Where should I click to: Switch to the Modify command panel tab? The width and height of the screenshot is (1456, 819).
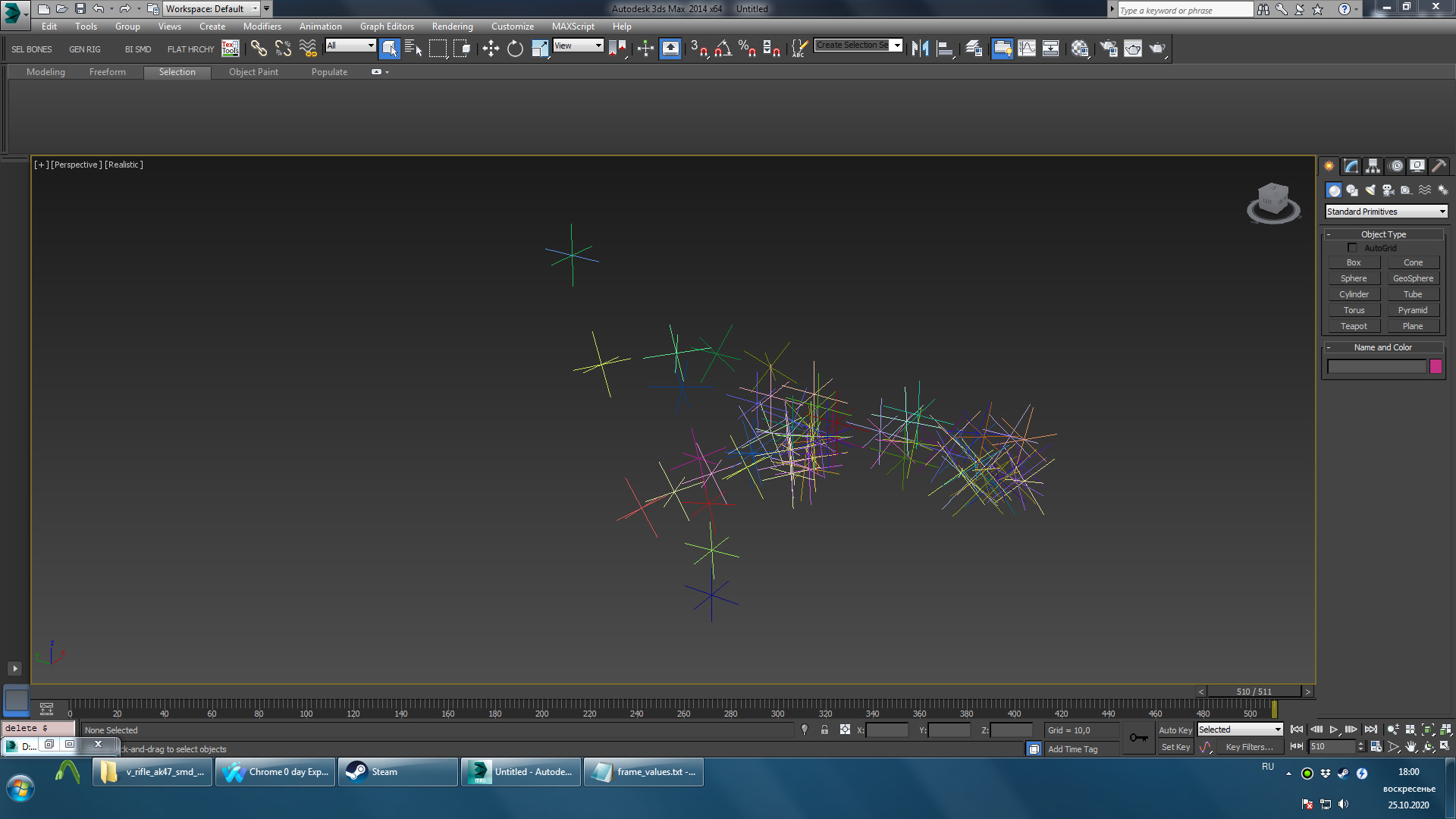[x=1351, y=166]
